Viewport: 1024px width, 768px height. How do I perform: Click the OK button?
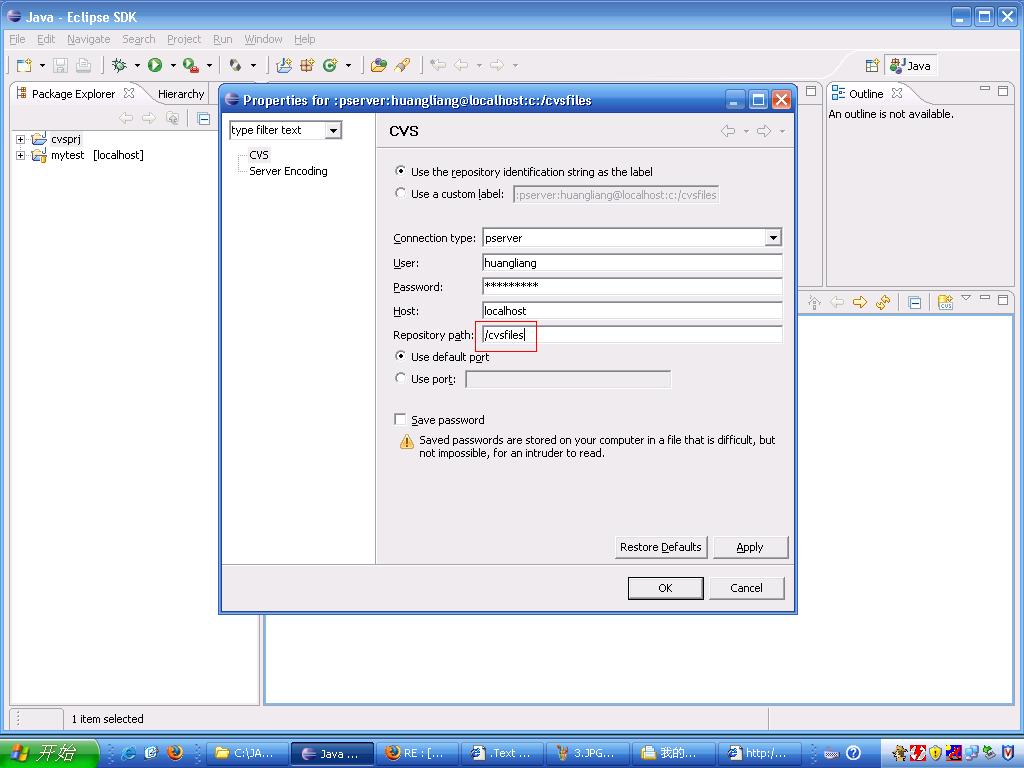[x=665, y=588]
